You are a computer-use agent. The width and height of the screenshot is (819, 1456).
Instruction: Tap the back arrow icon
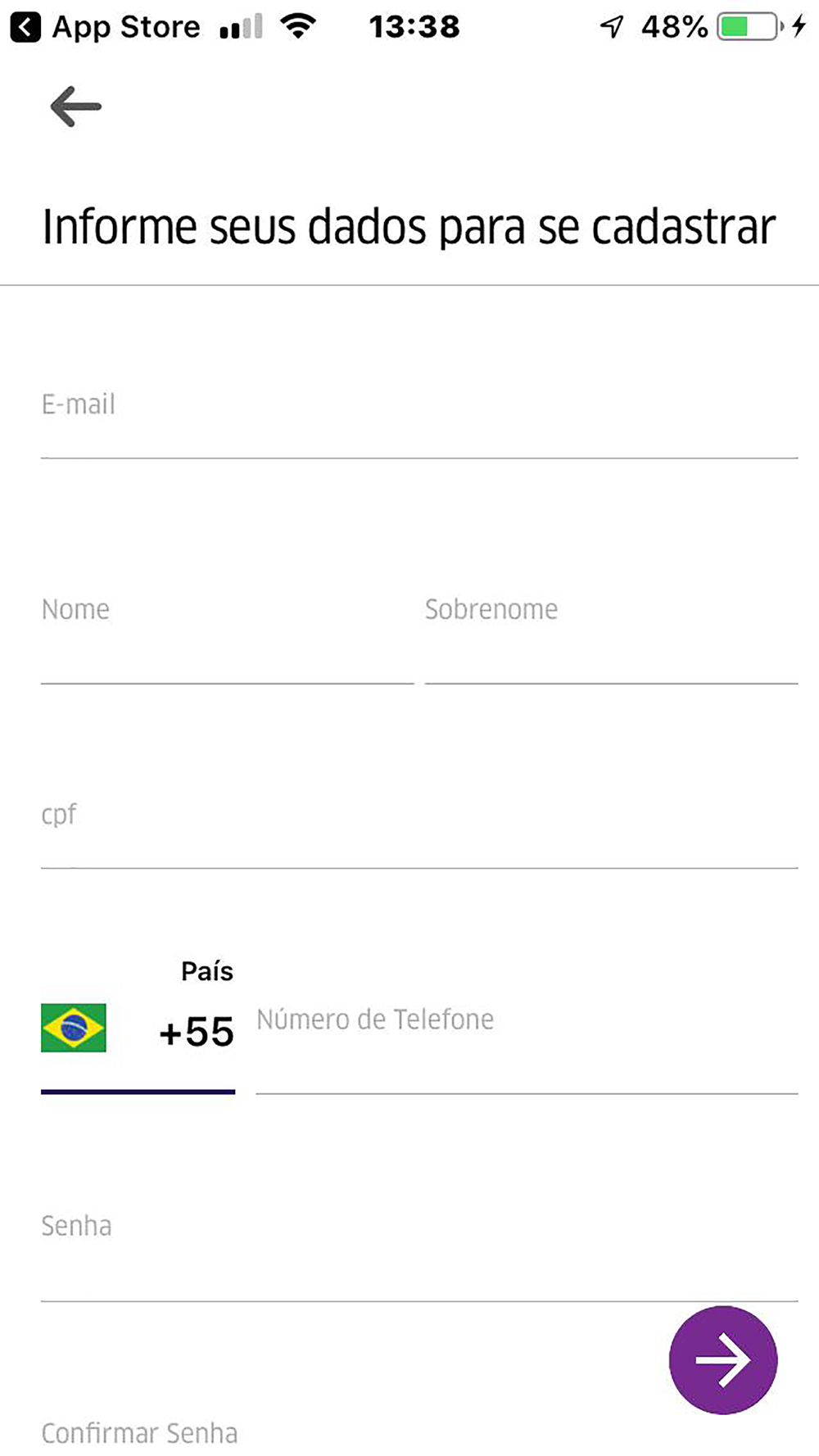coord(75,106)
